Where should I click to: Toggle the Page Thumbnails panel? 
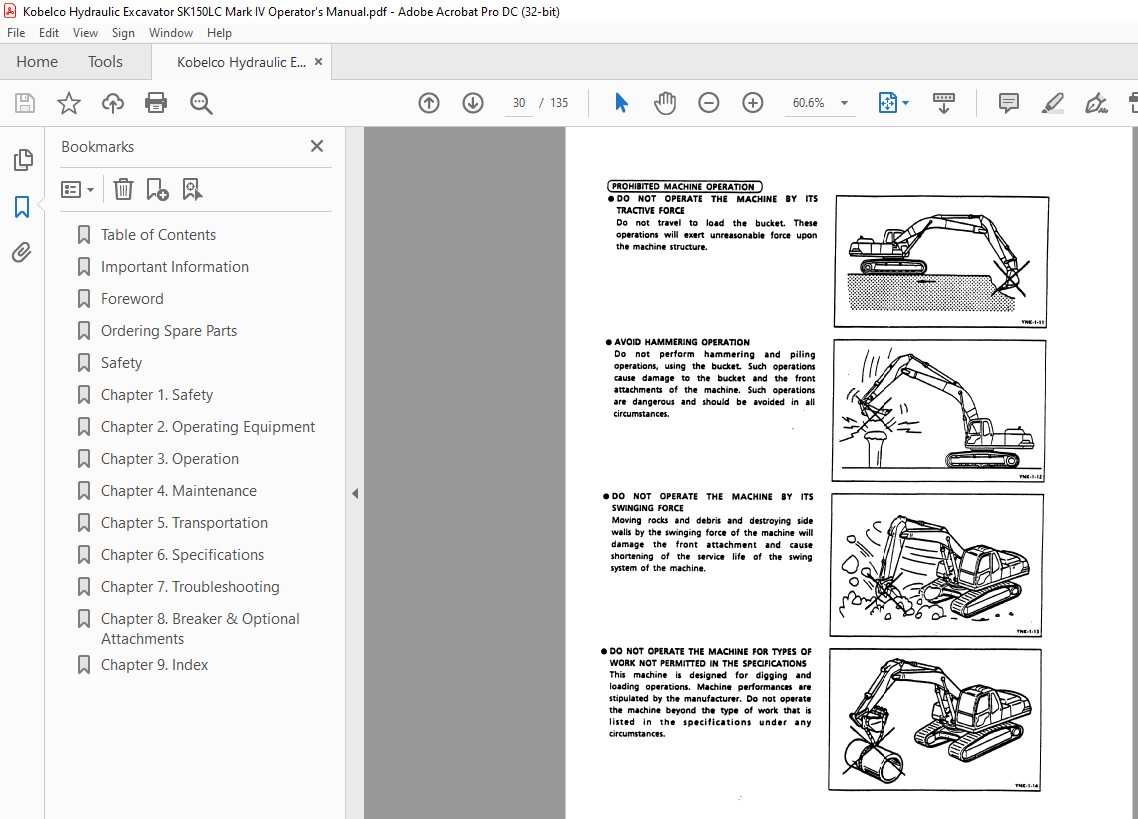pos(22,160)
